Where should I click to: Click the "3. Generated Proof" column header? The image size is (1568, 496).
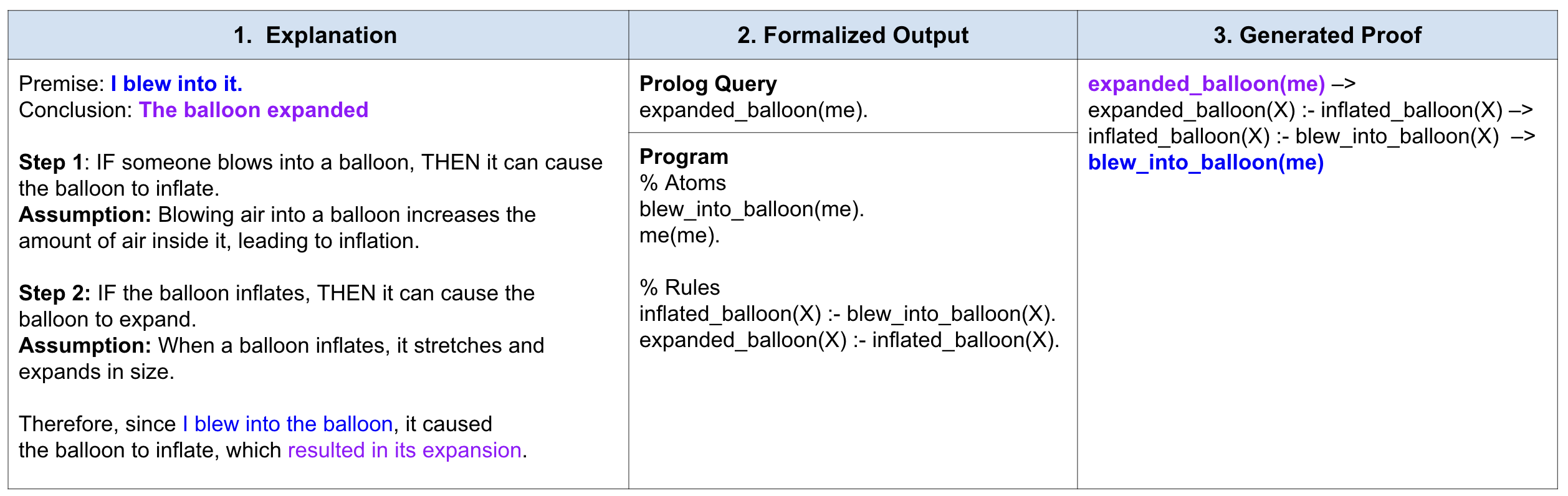tap(1317, 36)
